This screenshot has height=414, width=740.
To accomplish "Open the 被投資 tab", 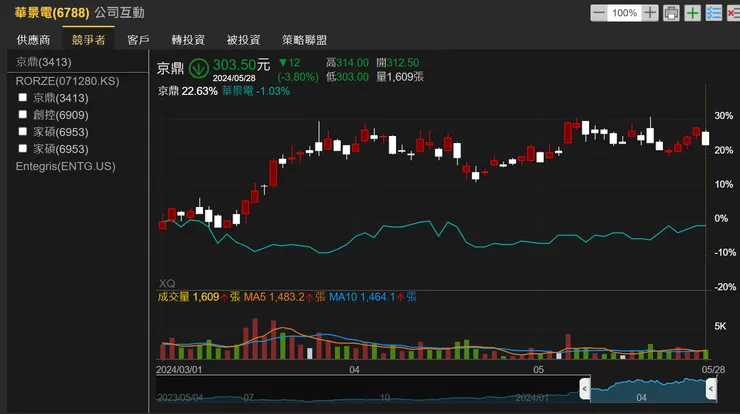I will 244,40.
